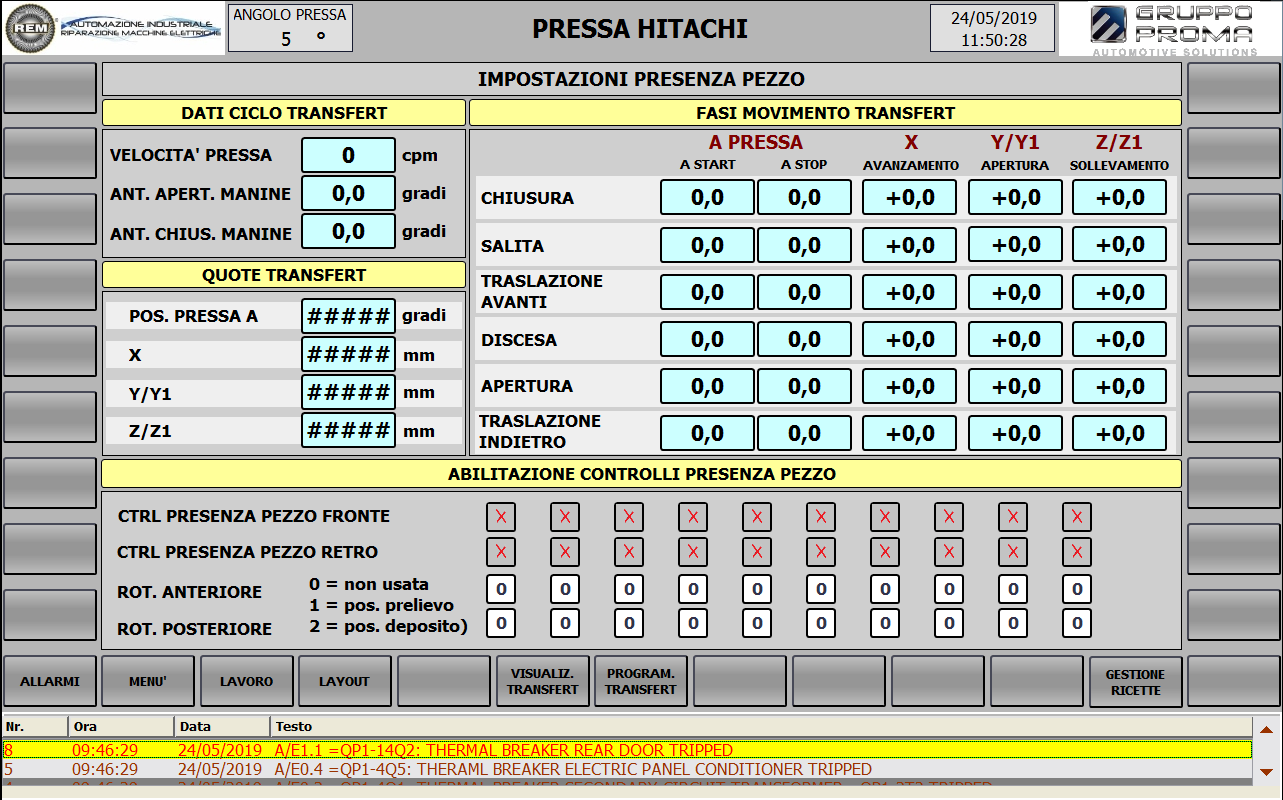Go to the LAVORO page
The height and width of the screenshot is (800, 1283).
click(x=247, y=681)
